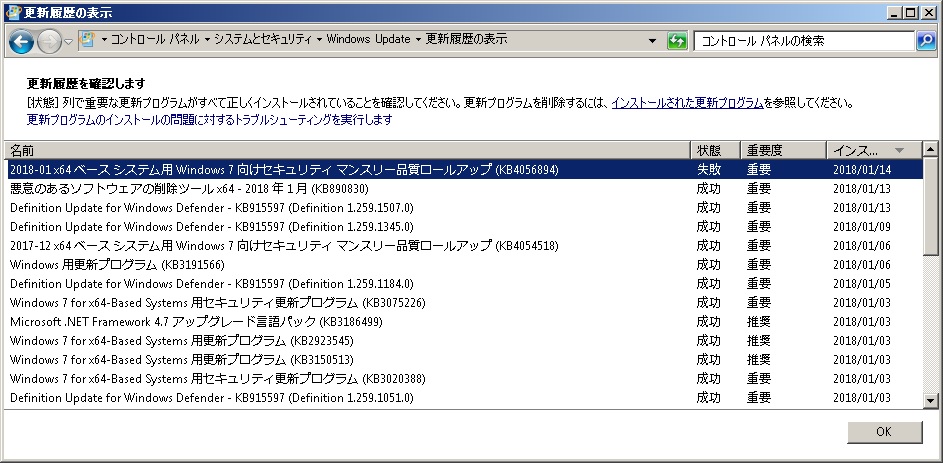Select the KB2923545 update row
This screenshot has height=463, width=943.
click(465, 341)
